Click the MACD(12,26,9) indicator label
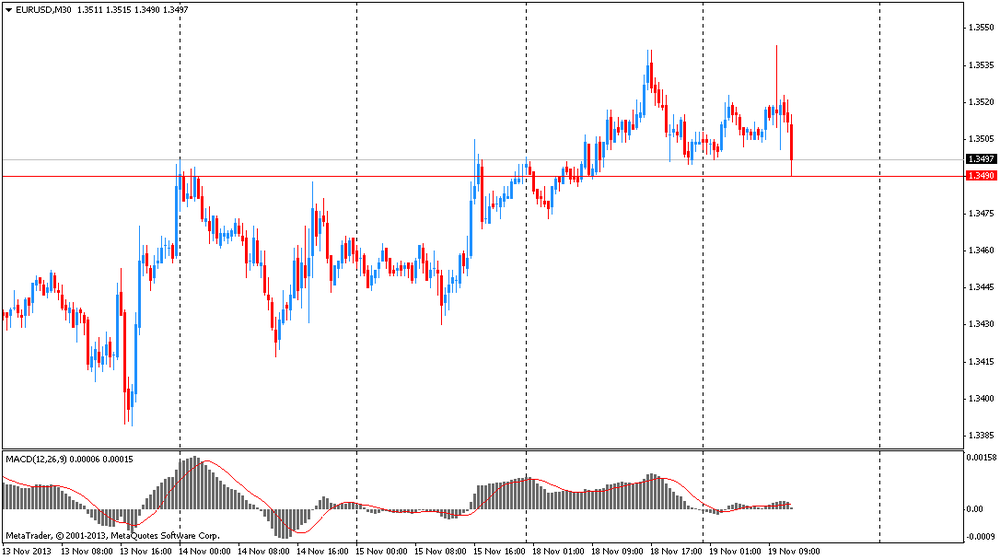 click(x=39, y=459)
